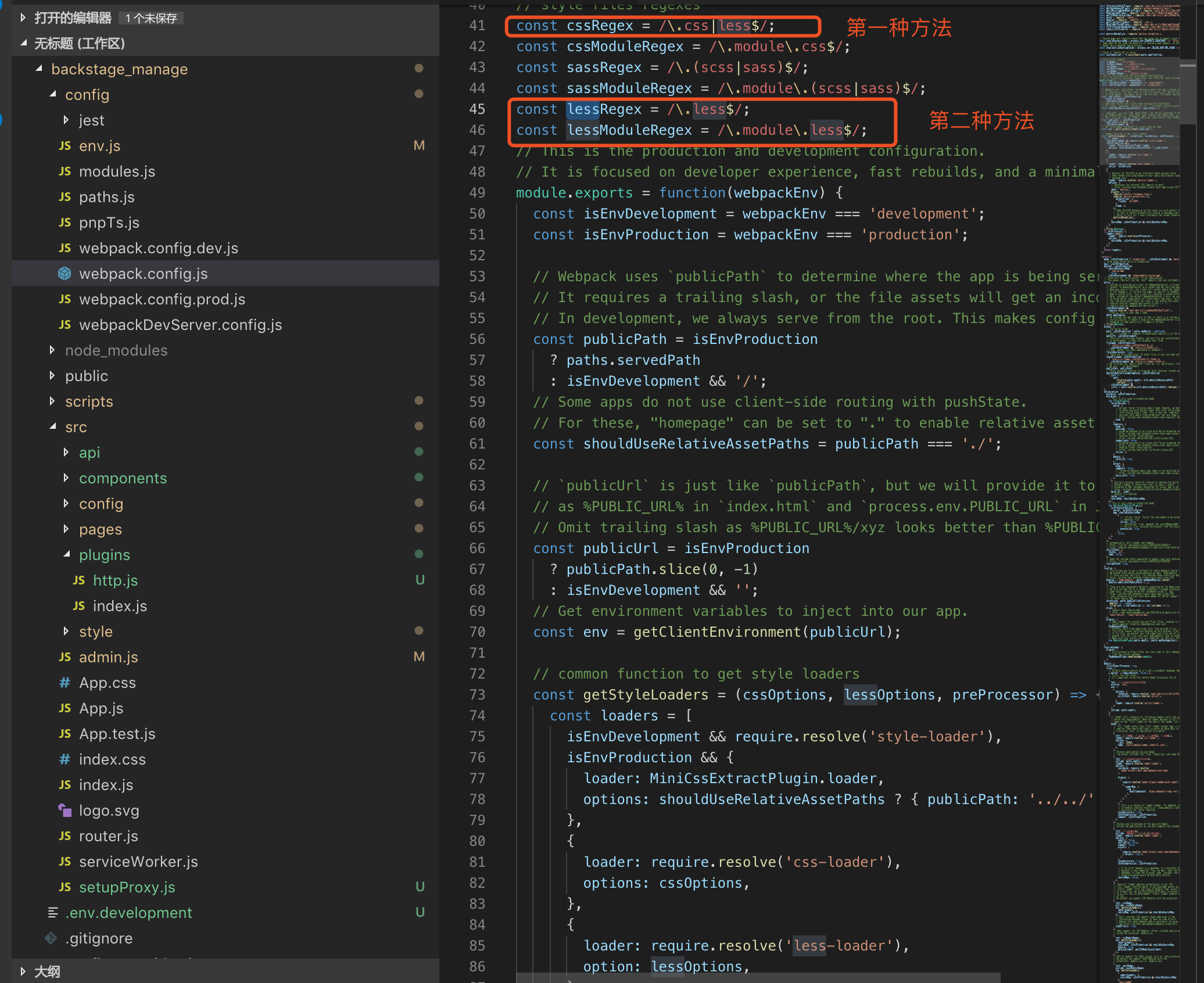Viewport: 1204px width, 983px height.
Task: Click the JS icon beside plugins index.js
Action: (x=79, y=606)
